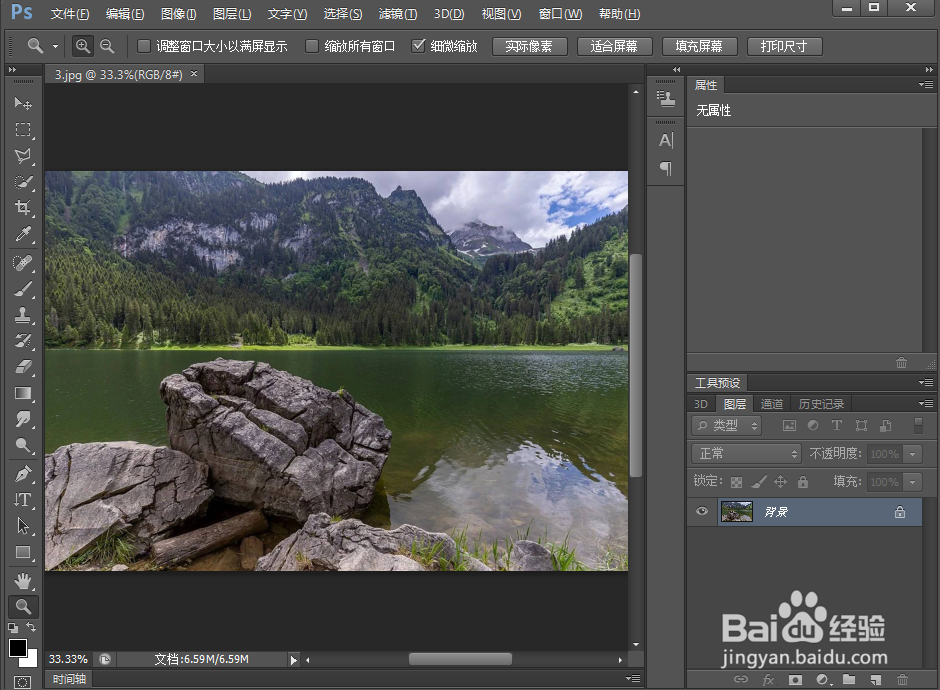The width and height of the screenshot is (940, 690).
Task: Select the Polygonal Lasso tool
Action: click(x=23, y=156)
